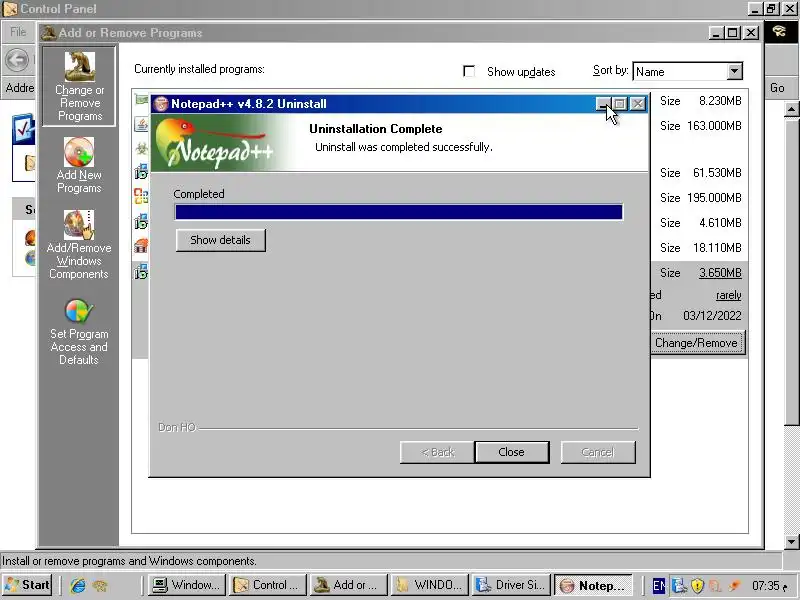Screen dimensions: 800x600
Task: Click the 'Uninstallation Complete' heading
Action: [x=376, y=129]
